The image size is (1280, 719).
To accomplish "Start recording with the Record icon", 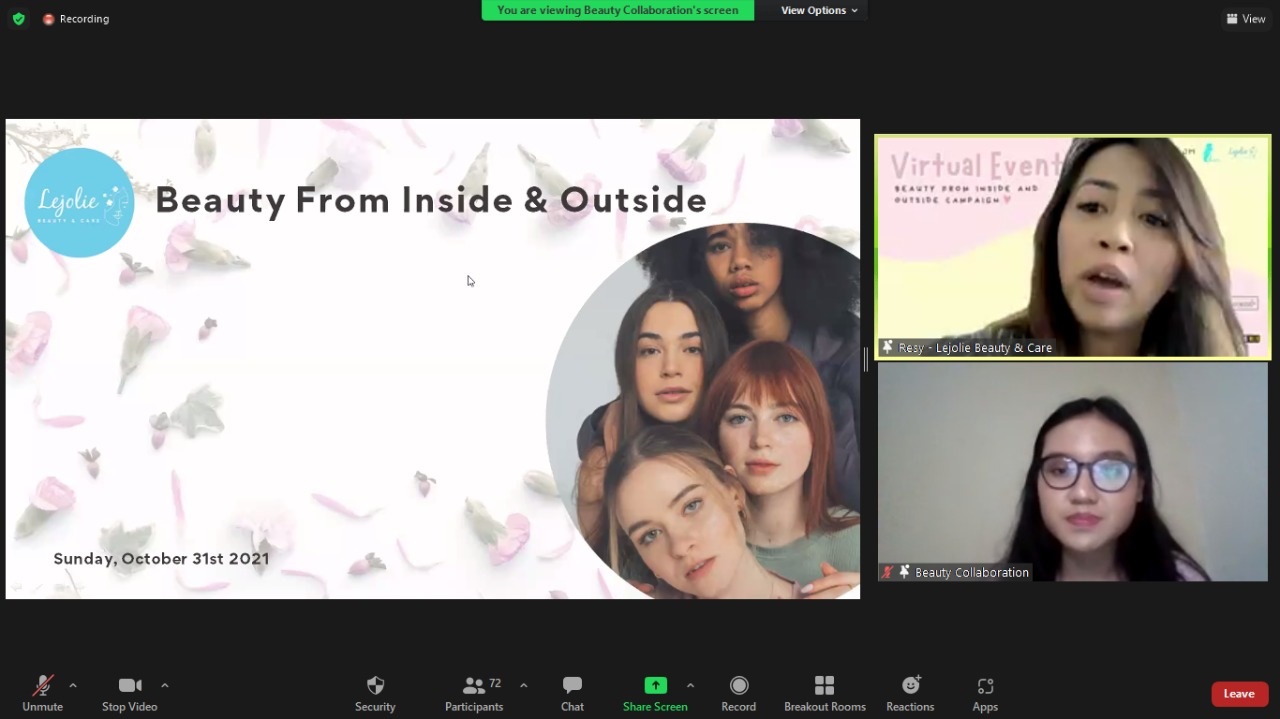I will pos(739,686).
